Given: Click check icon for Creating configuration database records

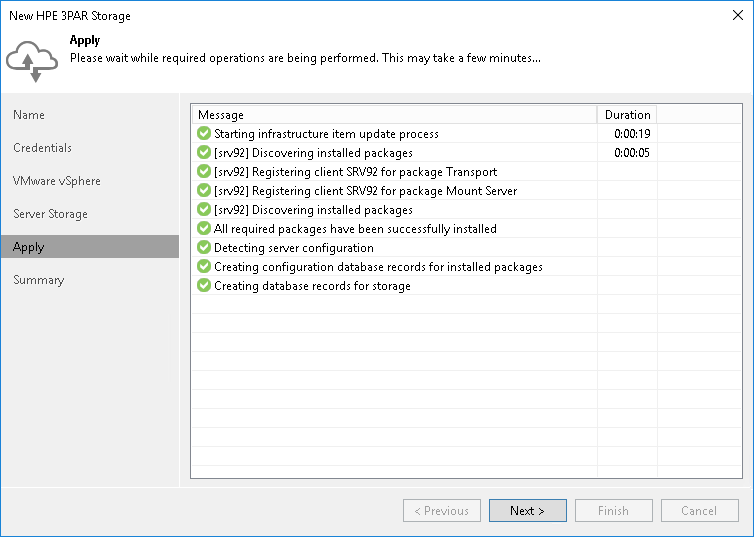Looking at the screenshot, I should click(204, 267).
